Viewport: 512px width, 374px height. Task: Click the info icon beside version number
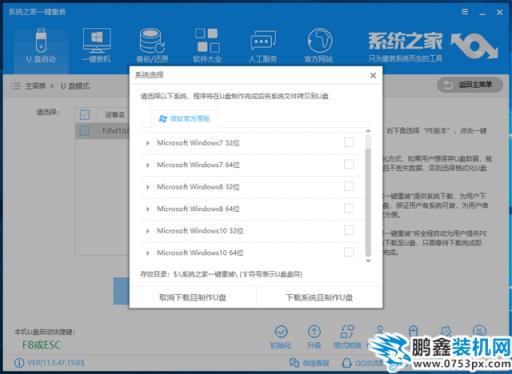point(19,363)
